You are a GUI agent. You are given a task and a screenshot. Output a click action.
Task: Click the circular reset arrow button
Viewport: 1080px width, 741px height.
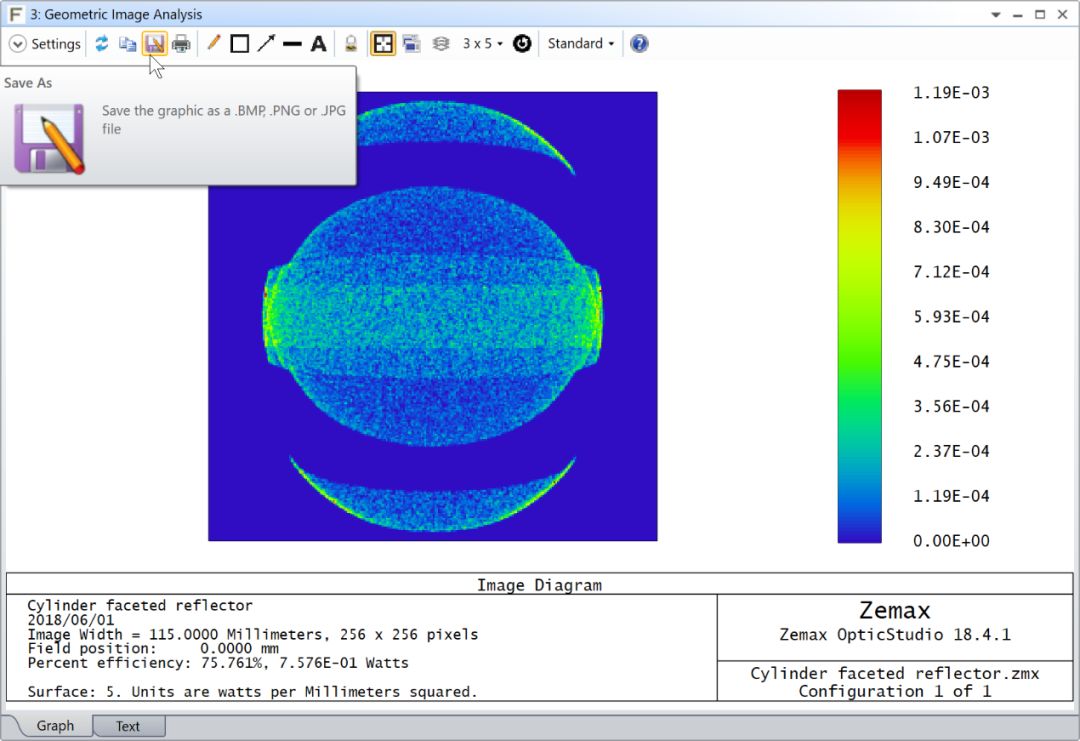(522, 44)
